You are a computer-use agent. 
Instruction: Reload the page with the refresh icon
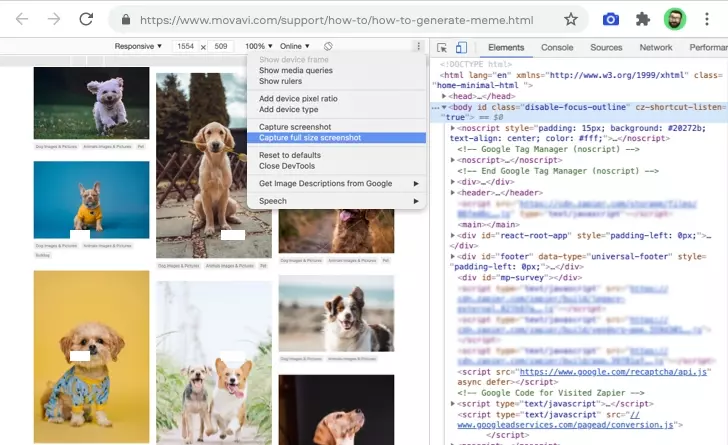tap(86, 19)
